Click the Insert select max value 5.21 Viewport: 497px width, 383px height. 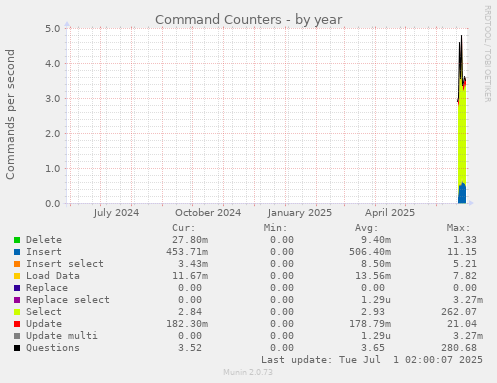465,264
